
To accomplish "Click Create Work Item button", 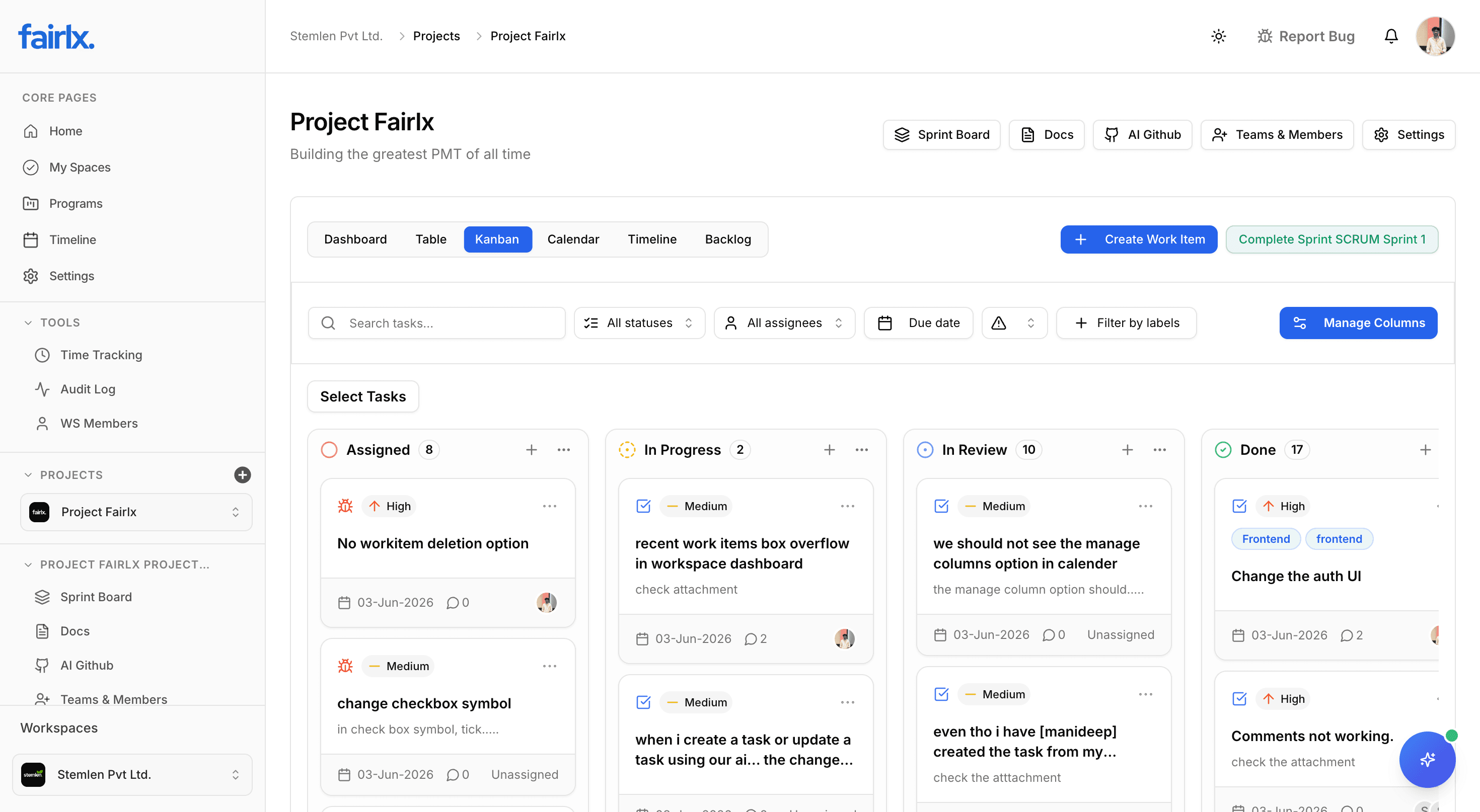I will [x=1139, y=239].
